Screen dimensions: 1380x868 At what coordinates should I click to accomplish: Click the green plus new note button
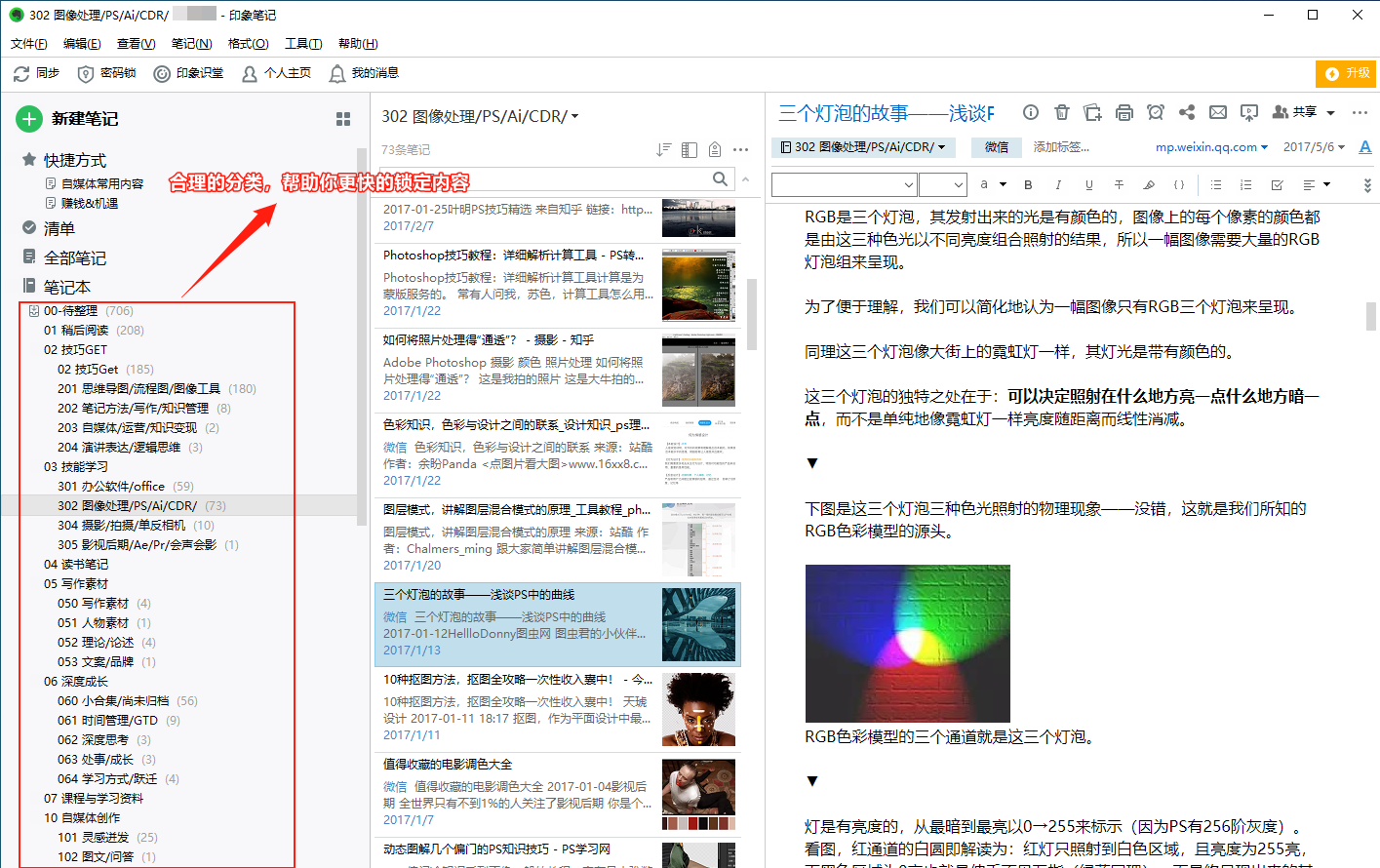pos(29,119)
